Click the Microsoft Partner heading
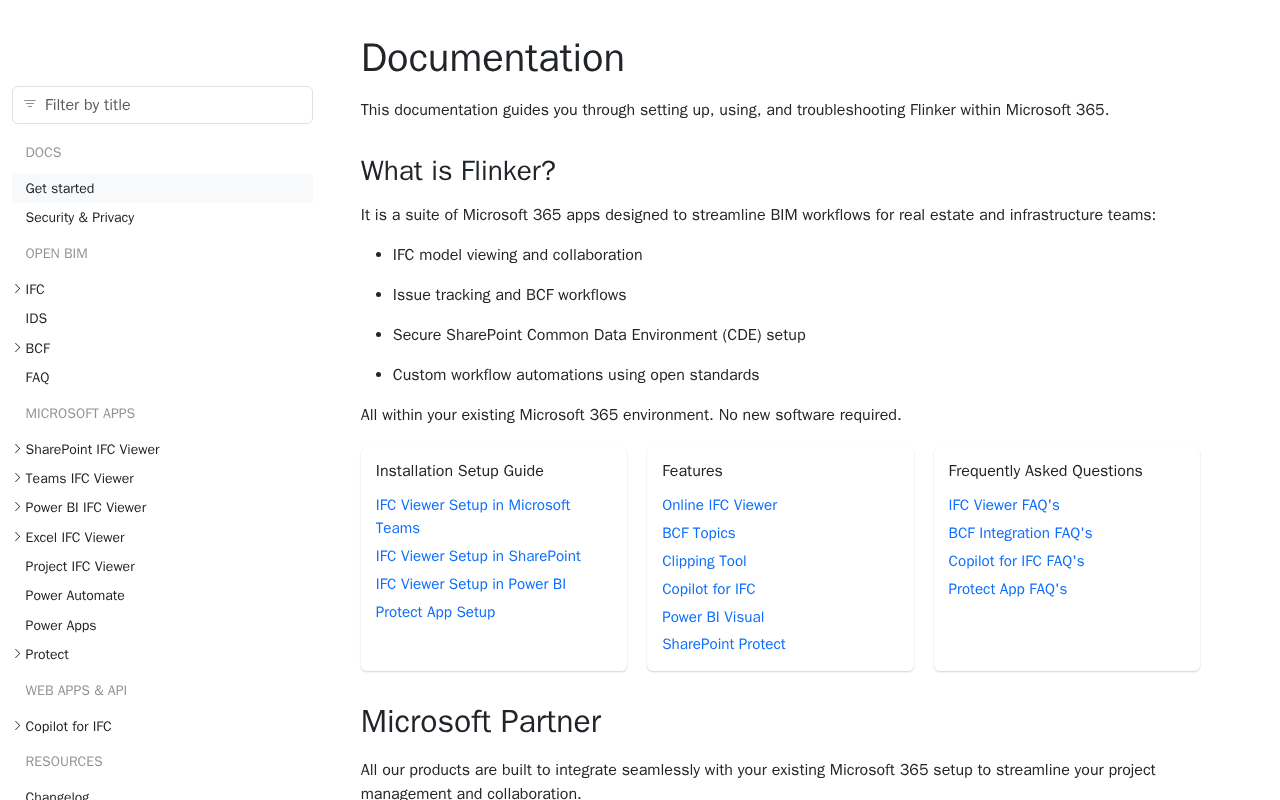This screenshot has height=800, width=1280. pos(481,721)
